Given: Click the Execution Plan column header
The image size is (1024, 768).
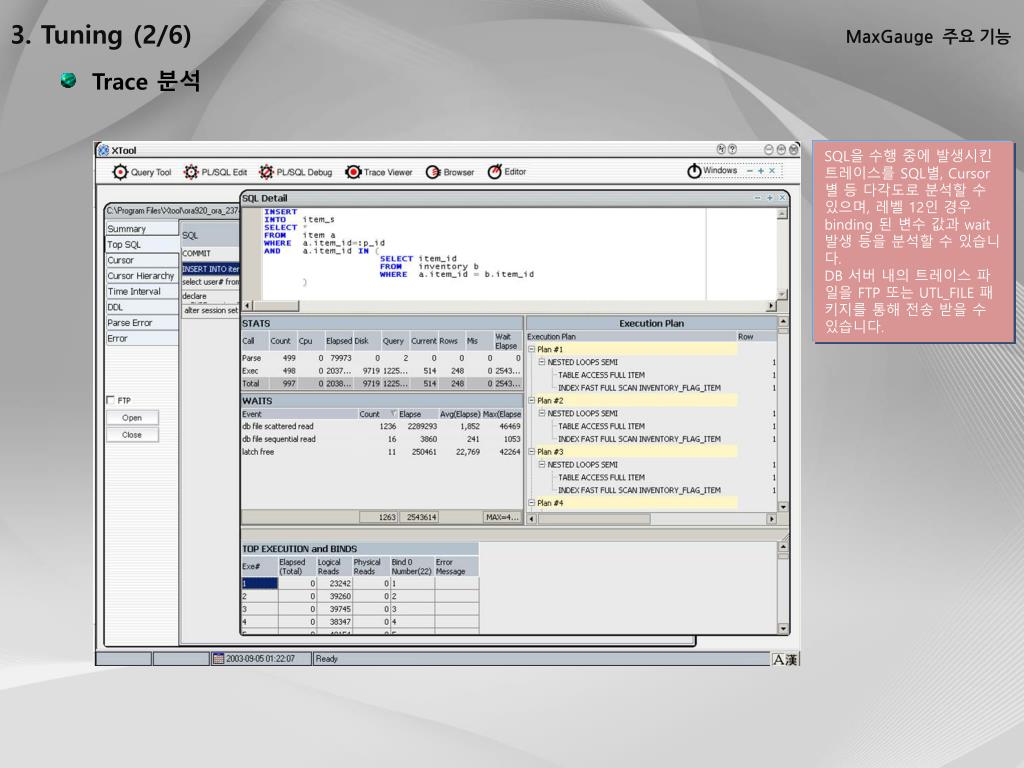Looking at the screenshot, I should tap(631, 337).
